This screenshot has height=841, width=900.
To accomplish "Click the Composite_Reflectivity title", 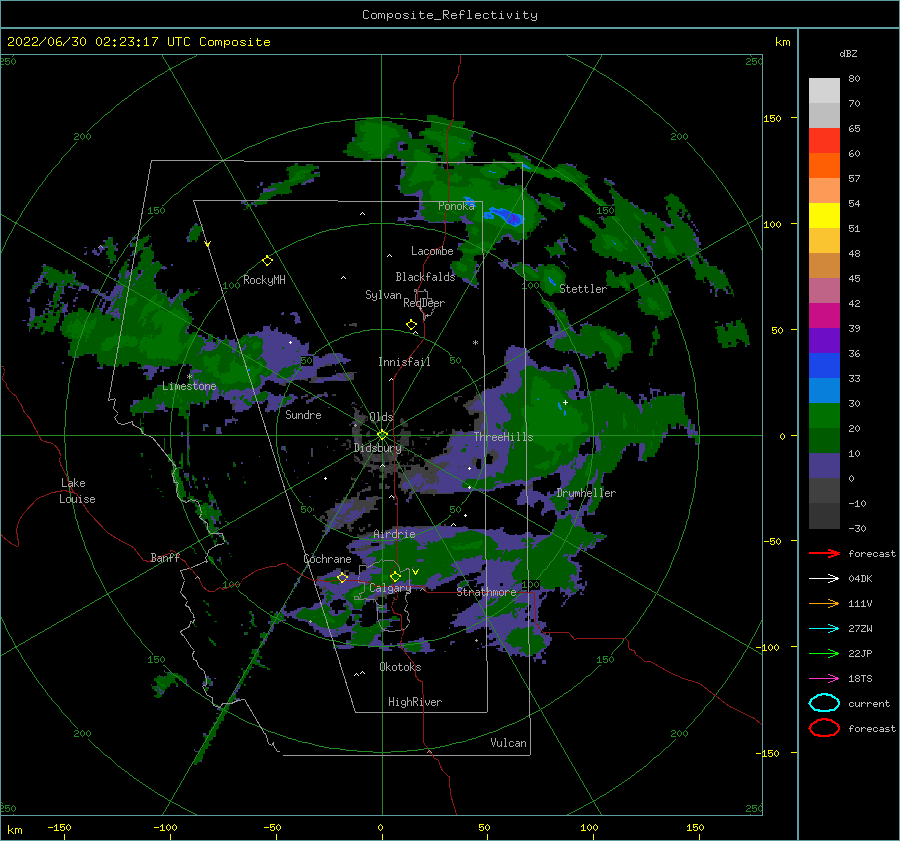I will [x=449, y=15].
